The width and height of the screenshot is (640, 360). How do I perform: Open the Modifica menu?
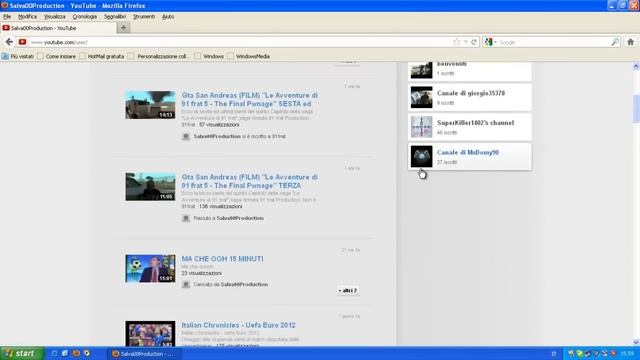(27, 17)
